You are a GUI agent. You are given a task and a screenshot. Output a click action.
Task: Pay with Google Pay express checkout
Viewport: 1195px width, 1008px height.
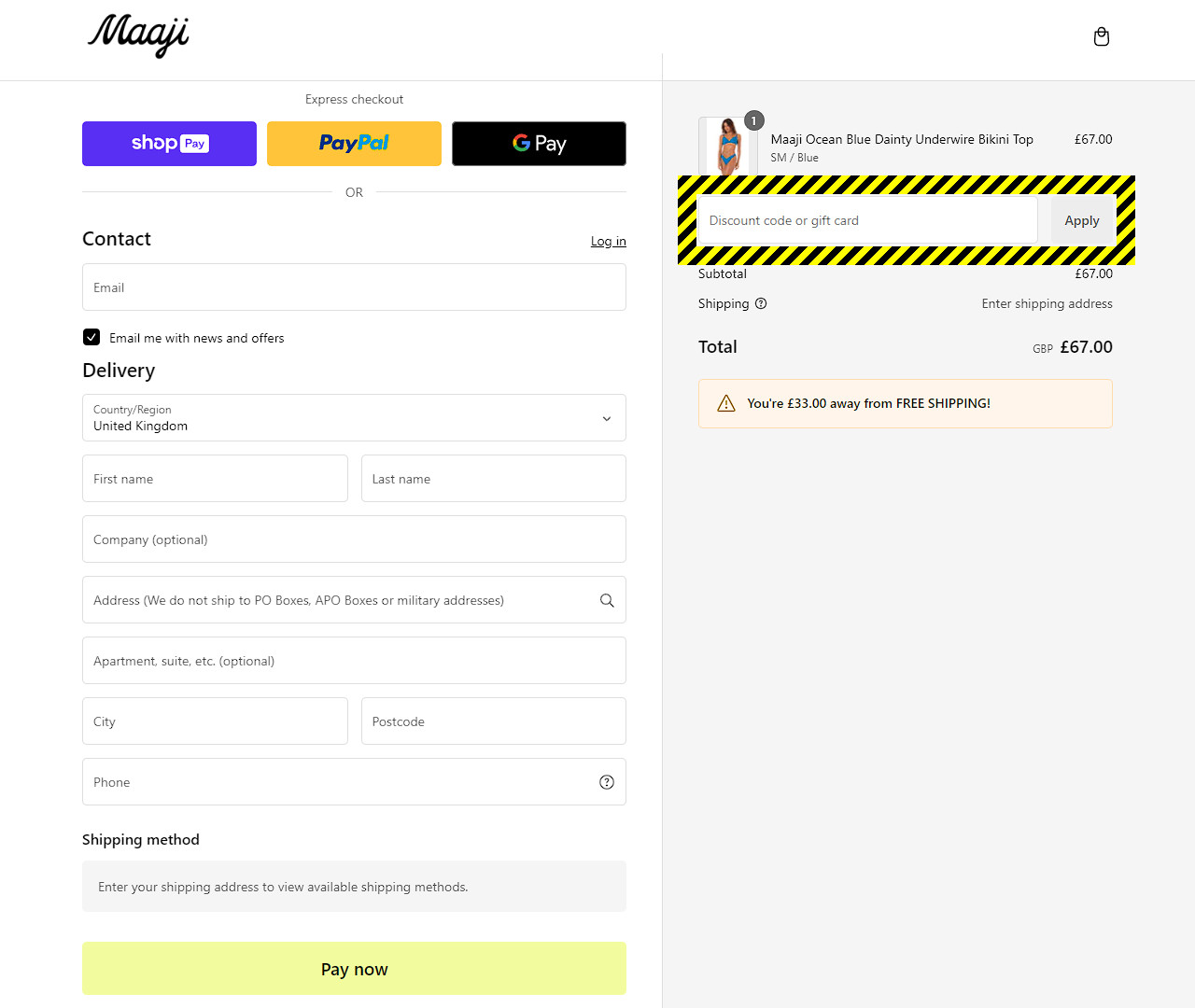tap(539, 144)
